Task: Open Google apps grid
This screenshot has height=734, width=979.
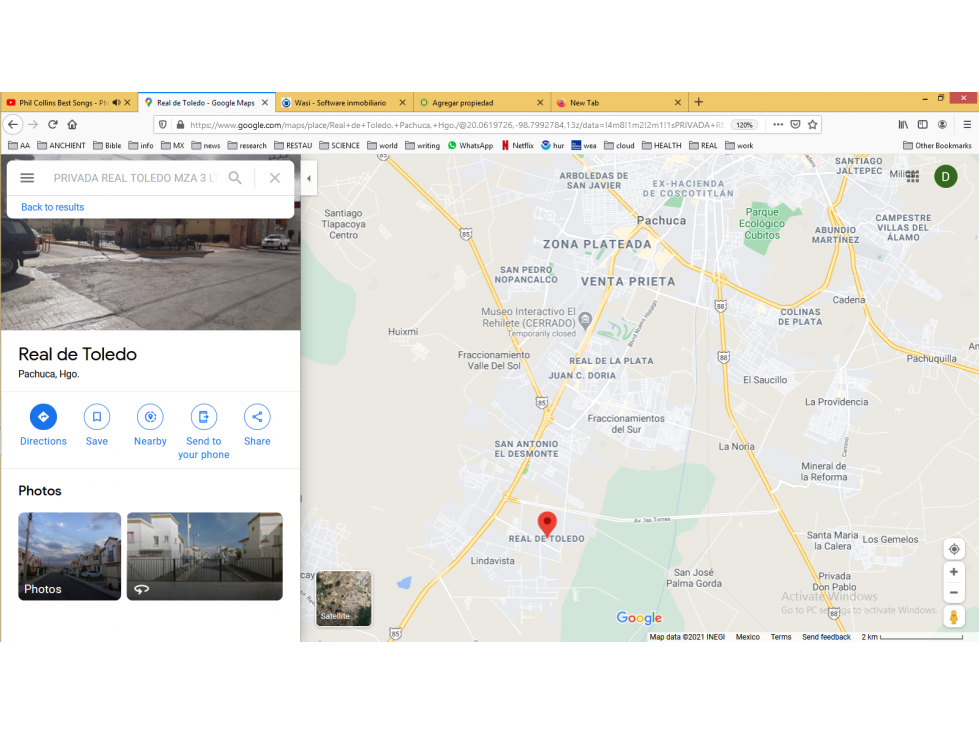Action: [913, 177]
